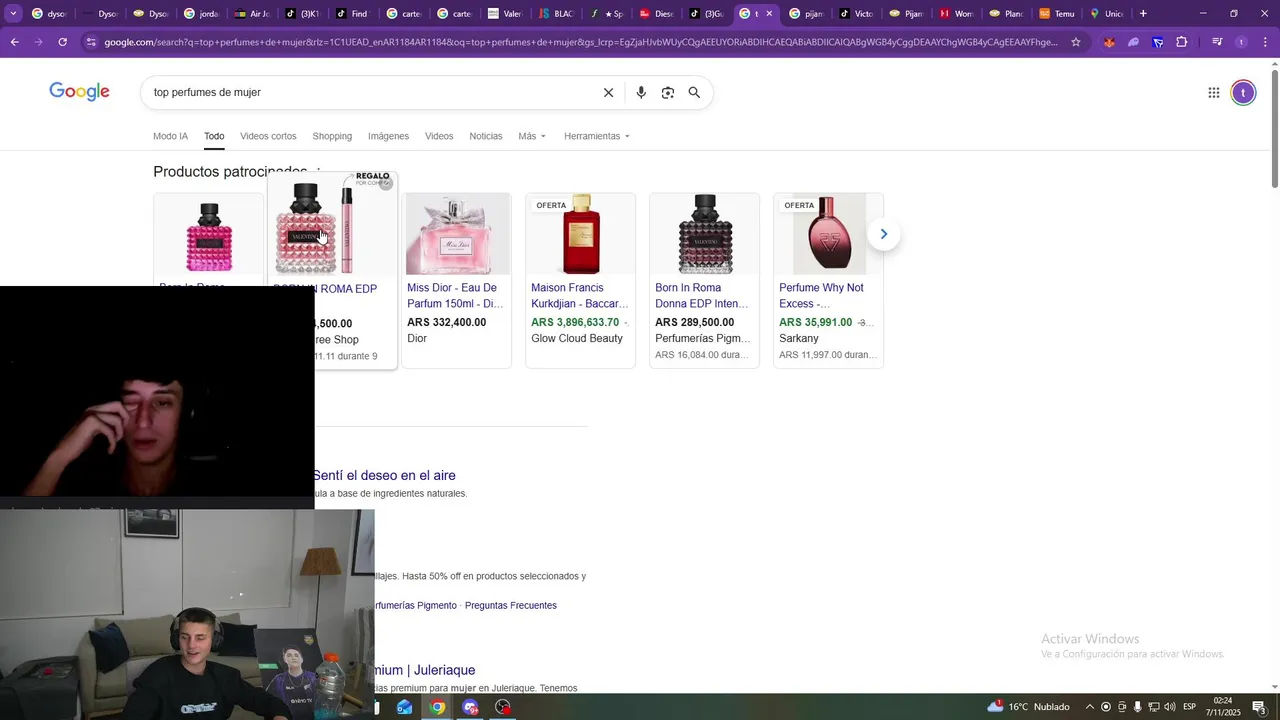Show next sponsored products with arrow

click(883, 234)
